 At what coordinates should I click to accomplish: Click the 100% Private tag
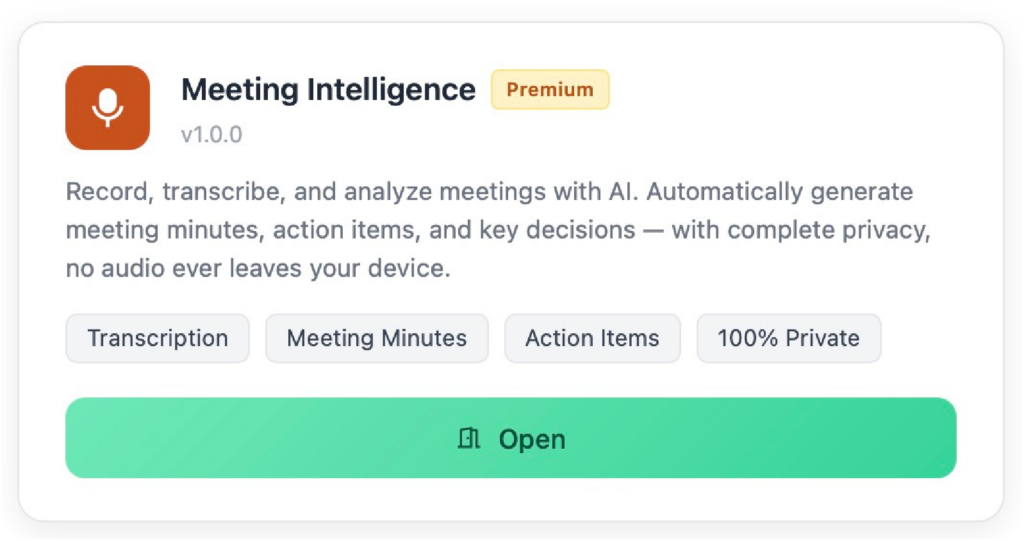click(x=789, y=338)
